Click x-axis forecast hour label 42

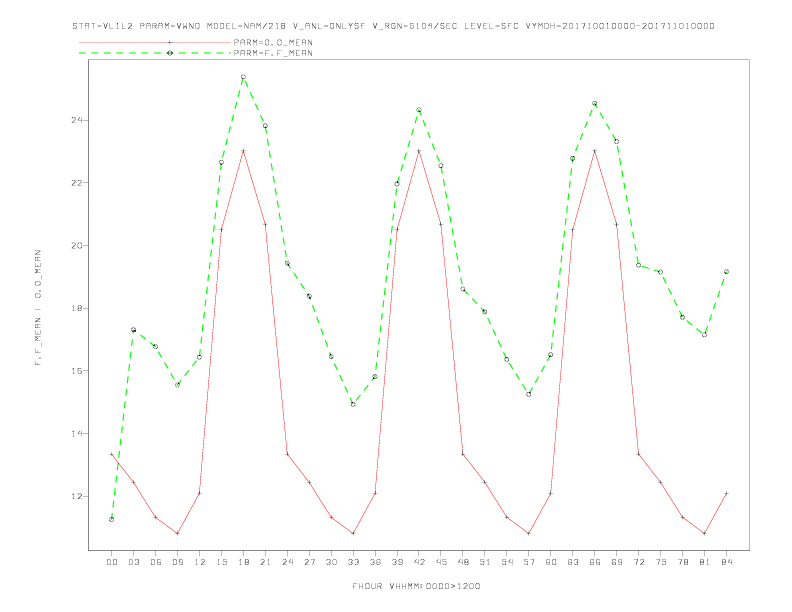pyautogui.click(x=419, y=562)
